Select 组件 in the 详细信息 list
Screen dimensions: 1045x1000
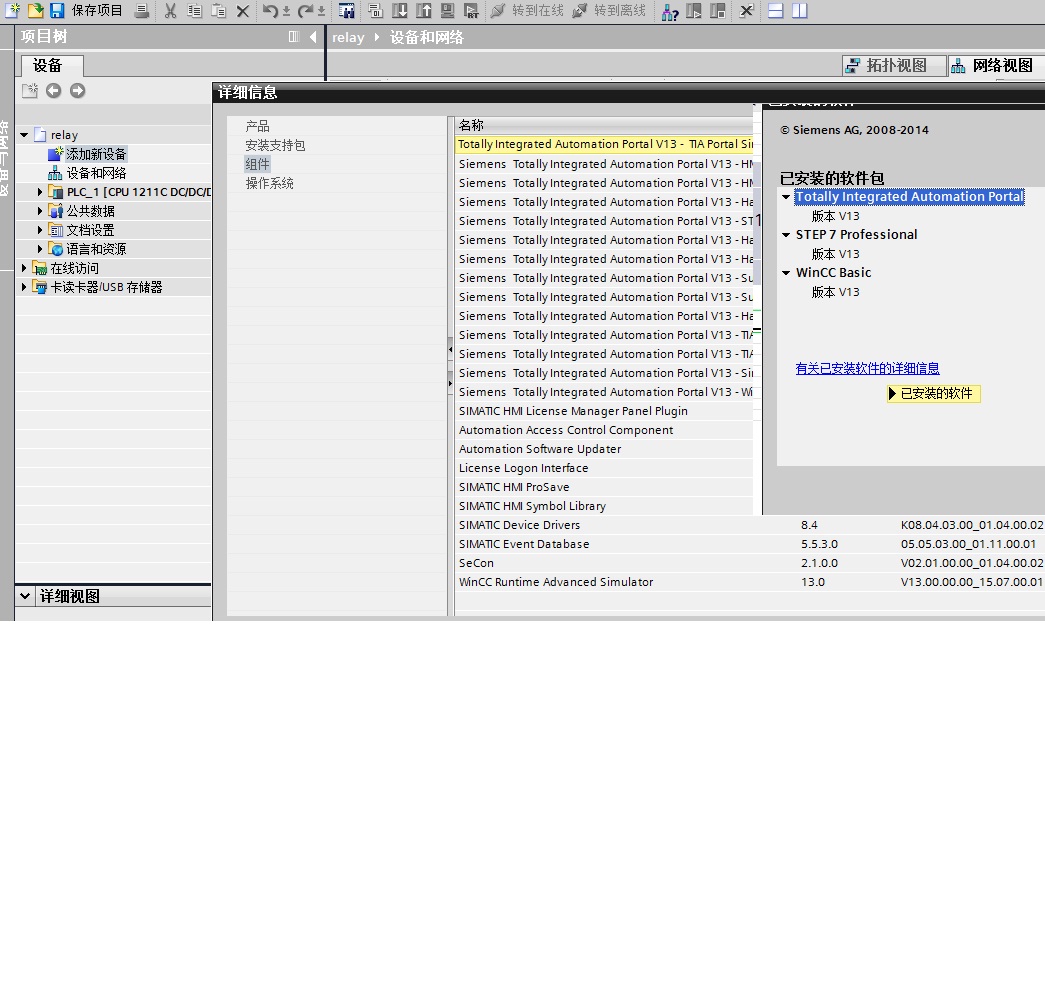tap(257, 164)
